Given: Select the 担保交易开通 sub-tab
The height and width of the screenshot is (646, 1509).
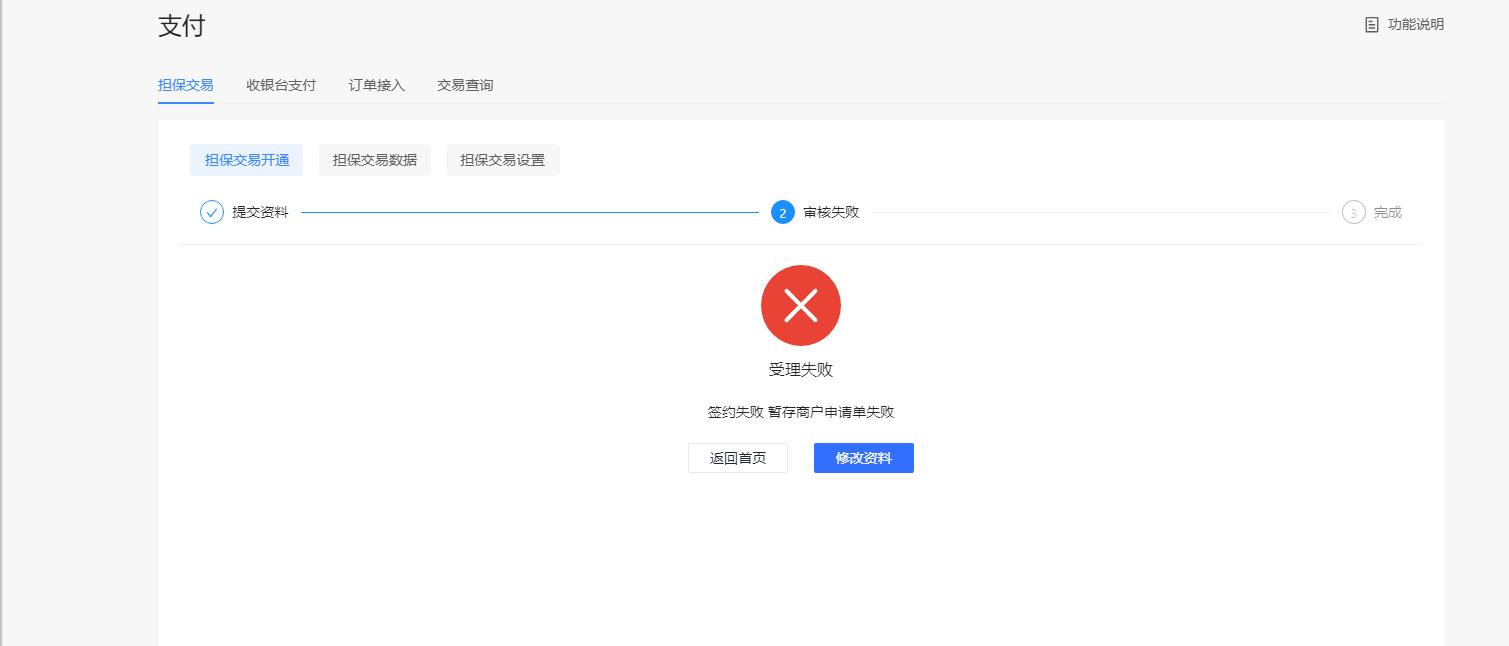Looking at the screenshot, I should coord(247,160).
